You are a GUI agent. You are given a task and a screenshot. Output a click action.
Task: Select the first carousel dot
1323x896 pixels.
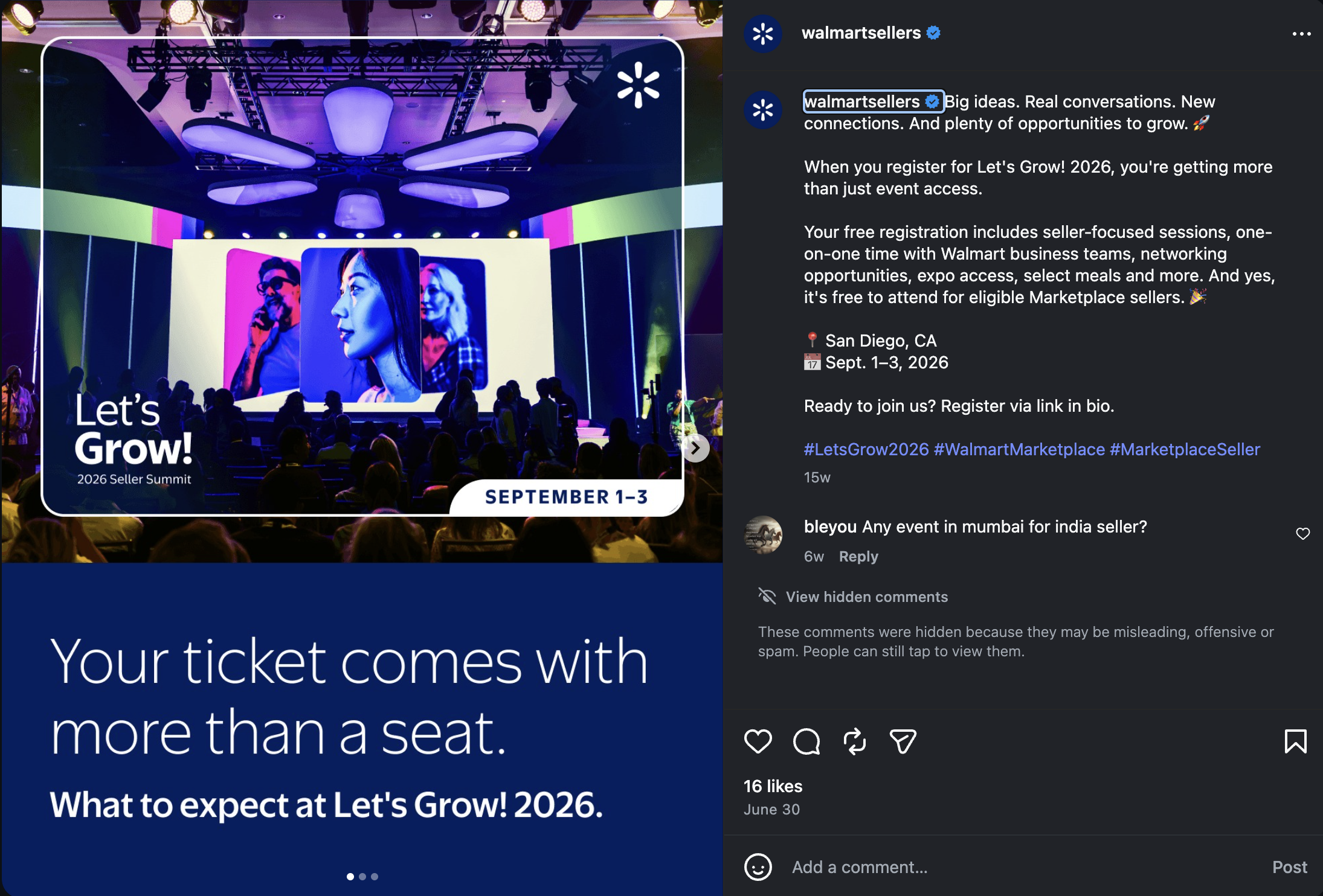(350, 877)
